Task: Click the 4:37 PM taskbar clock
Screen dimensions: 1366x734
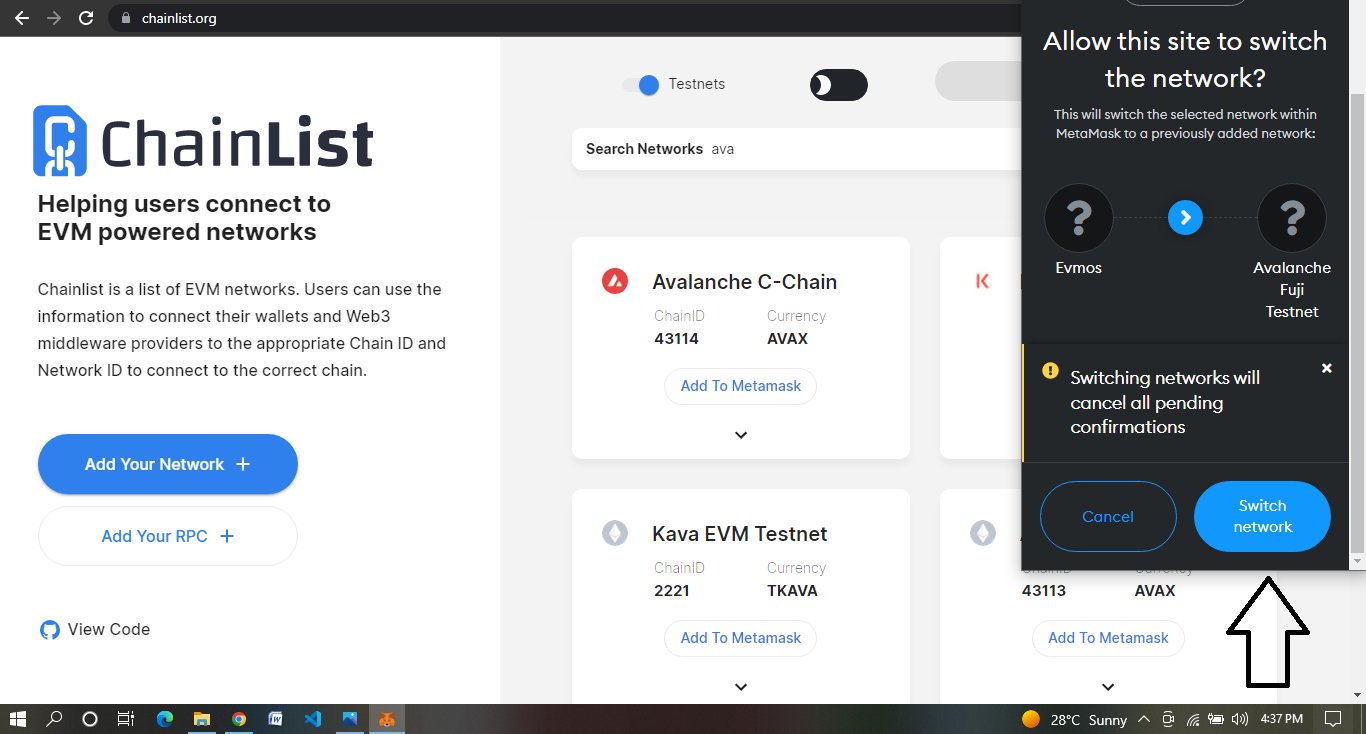Action: (x=1281, y=719)
